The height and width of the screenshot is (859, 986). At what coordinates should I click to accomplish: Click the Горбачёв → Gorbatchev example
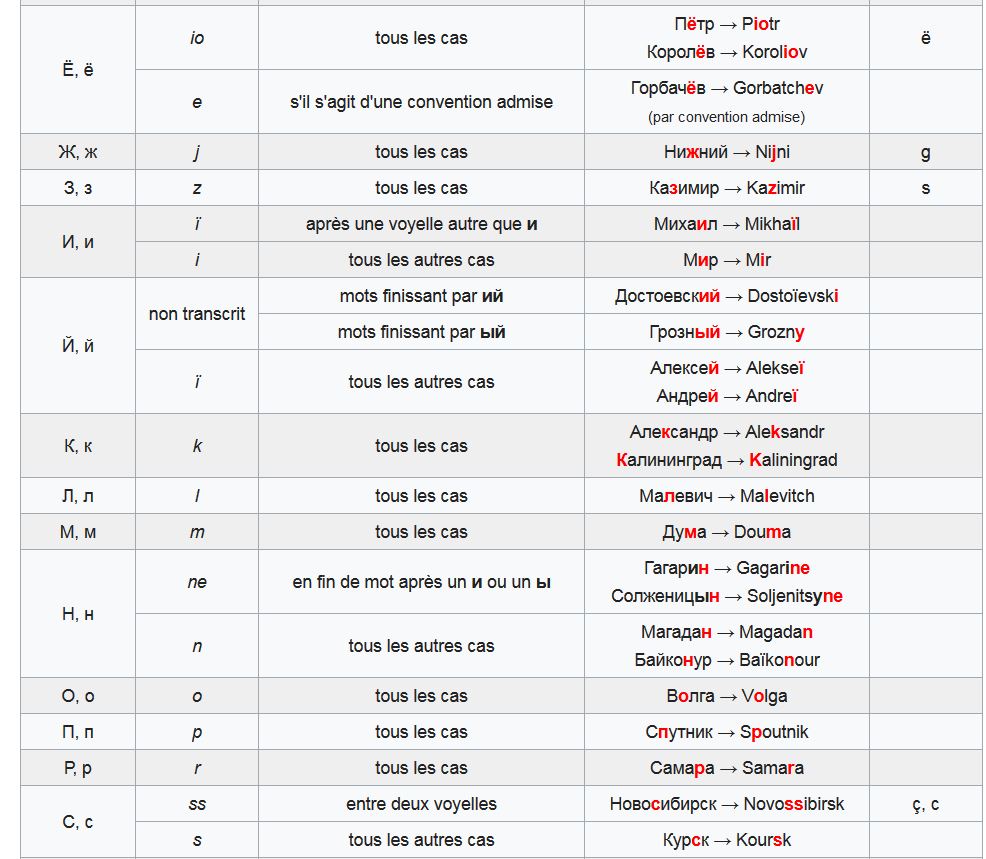click(x=726, y=88)
